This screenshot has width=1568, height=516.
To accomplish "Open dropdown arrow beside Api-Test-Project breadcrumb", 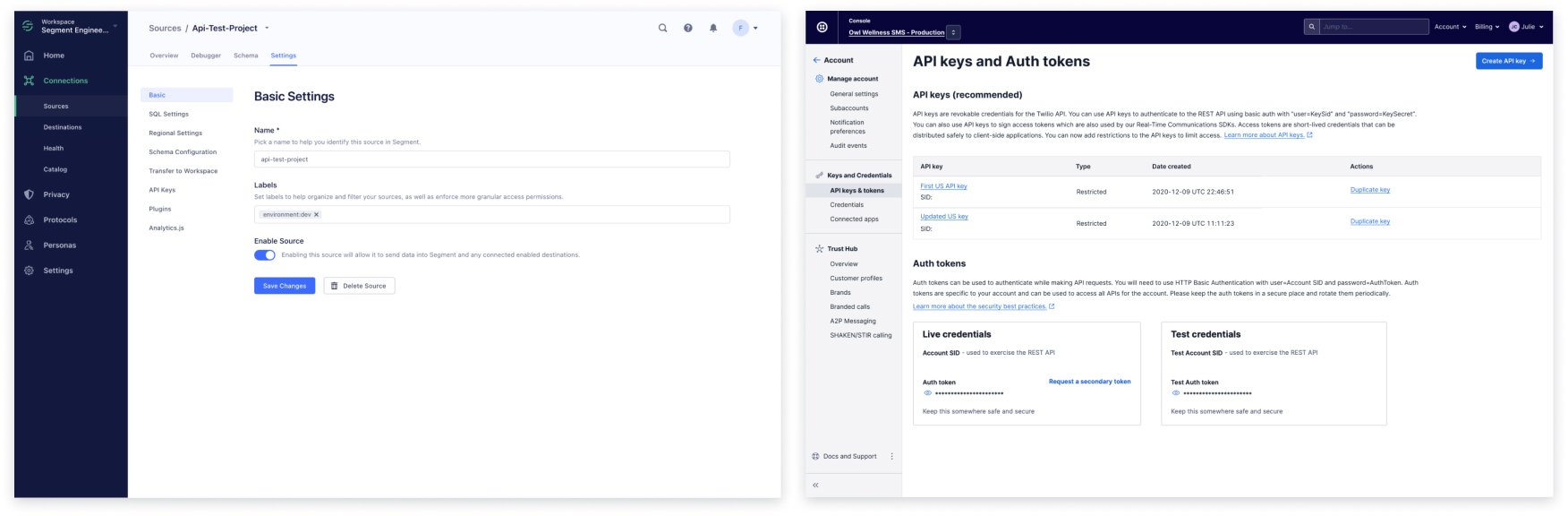I will tap(267, 29).
